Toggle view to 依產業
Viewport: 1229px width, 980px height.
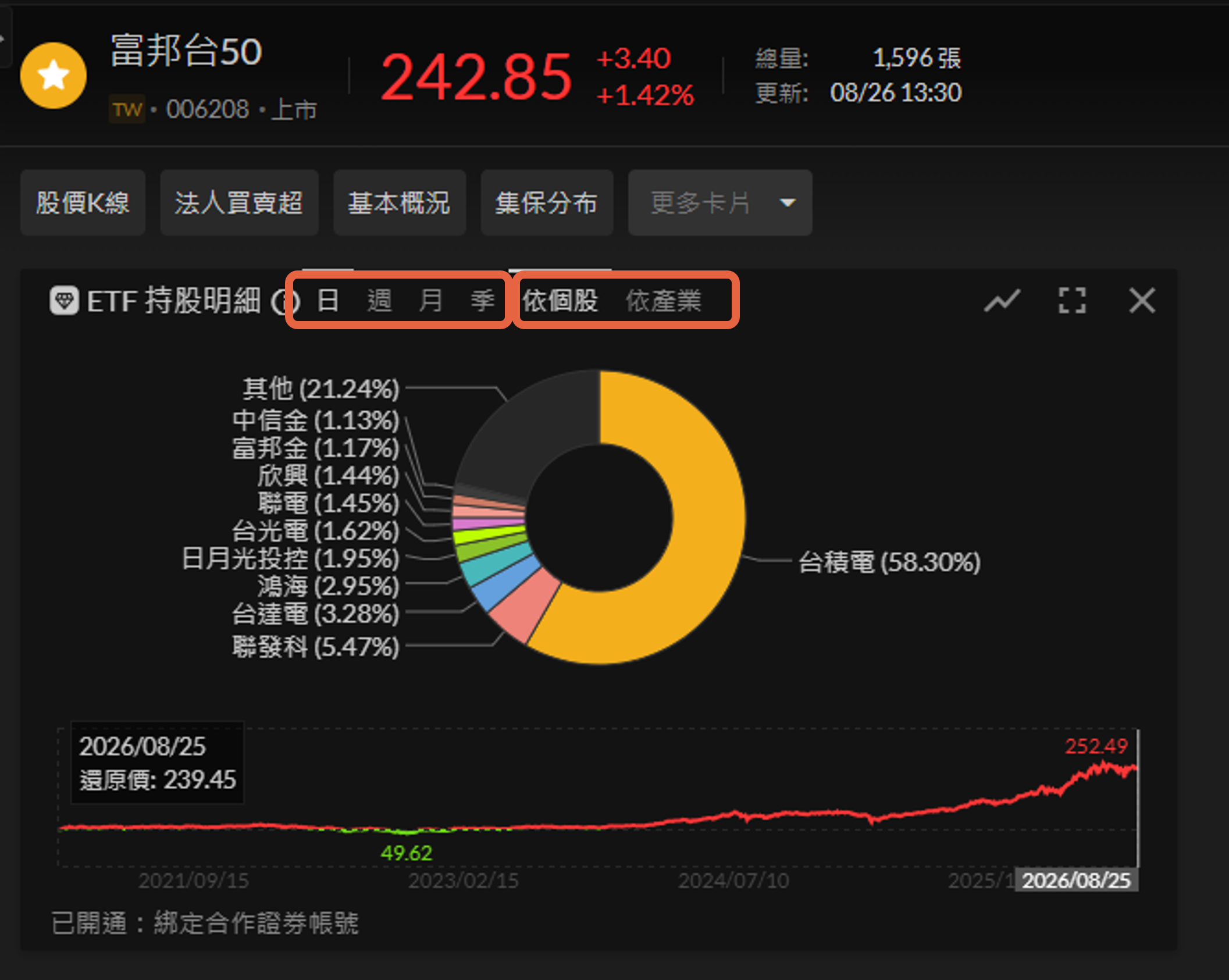(x=663, y=301)
